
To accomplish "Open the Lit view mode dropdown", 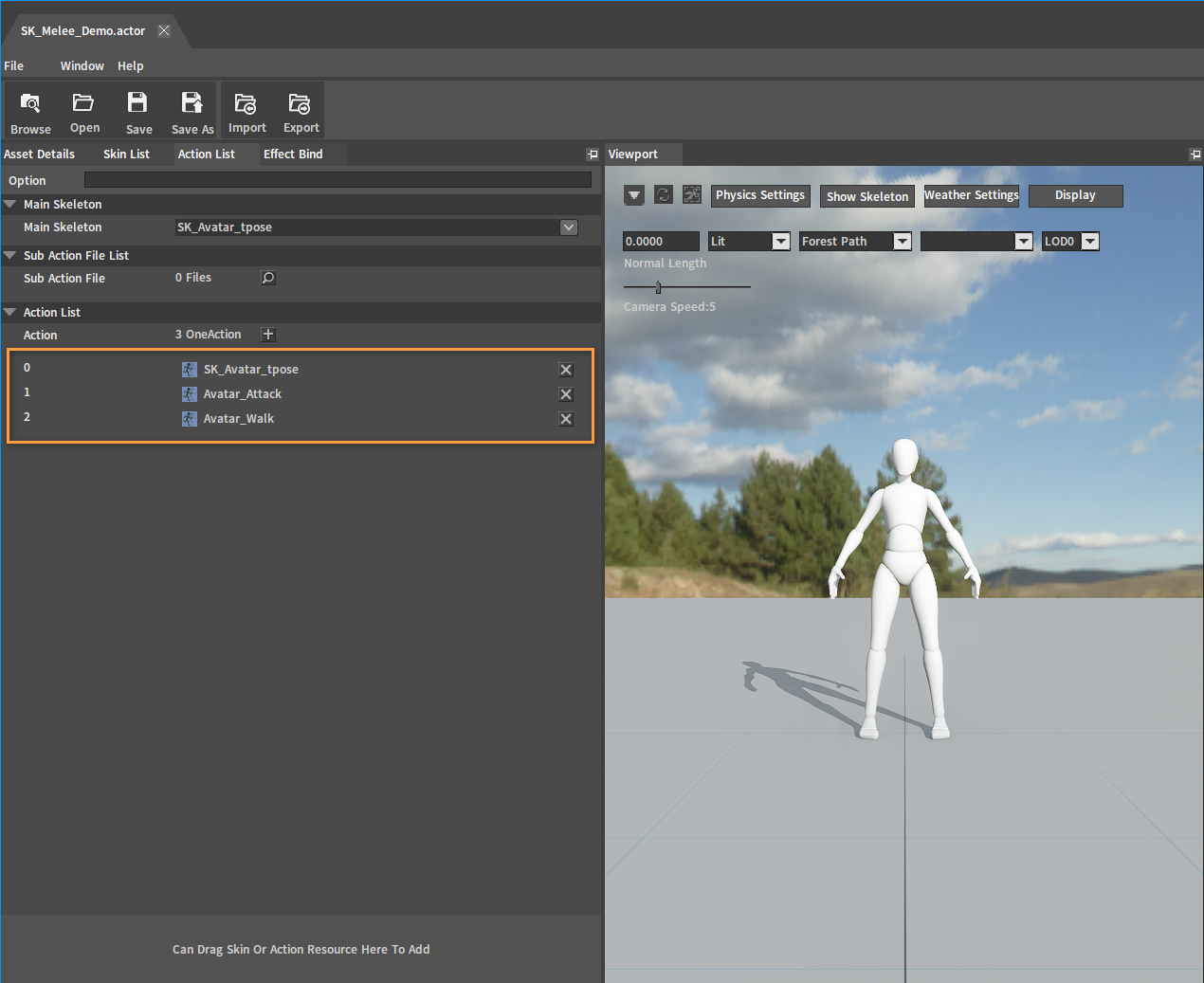I will pyautogui.click(x=781, y=242).
